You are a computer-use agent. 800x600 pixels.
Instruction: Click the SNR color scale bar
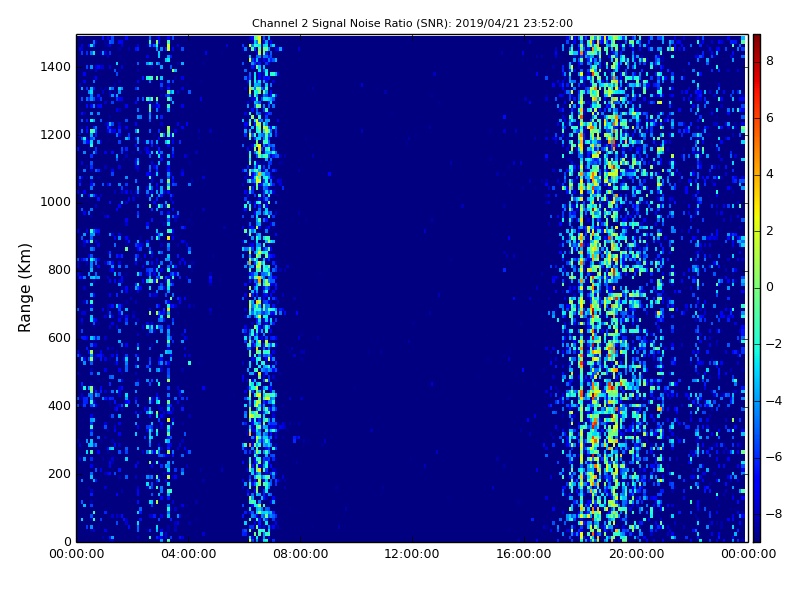click(757, 288)
